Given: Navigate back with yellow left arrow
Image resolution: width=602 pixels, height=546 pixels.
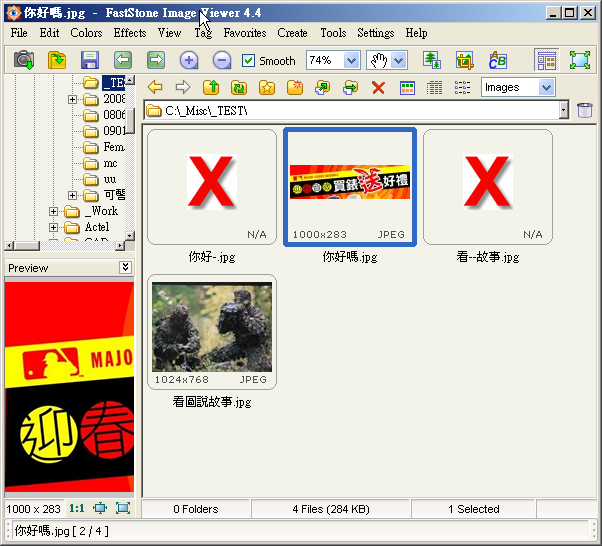Looking at the screenshot, I should click(155, 87).
